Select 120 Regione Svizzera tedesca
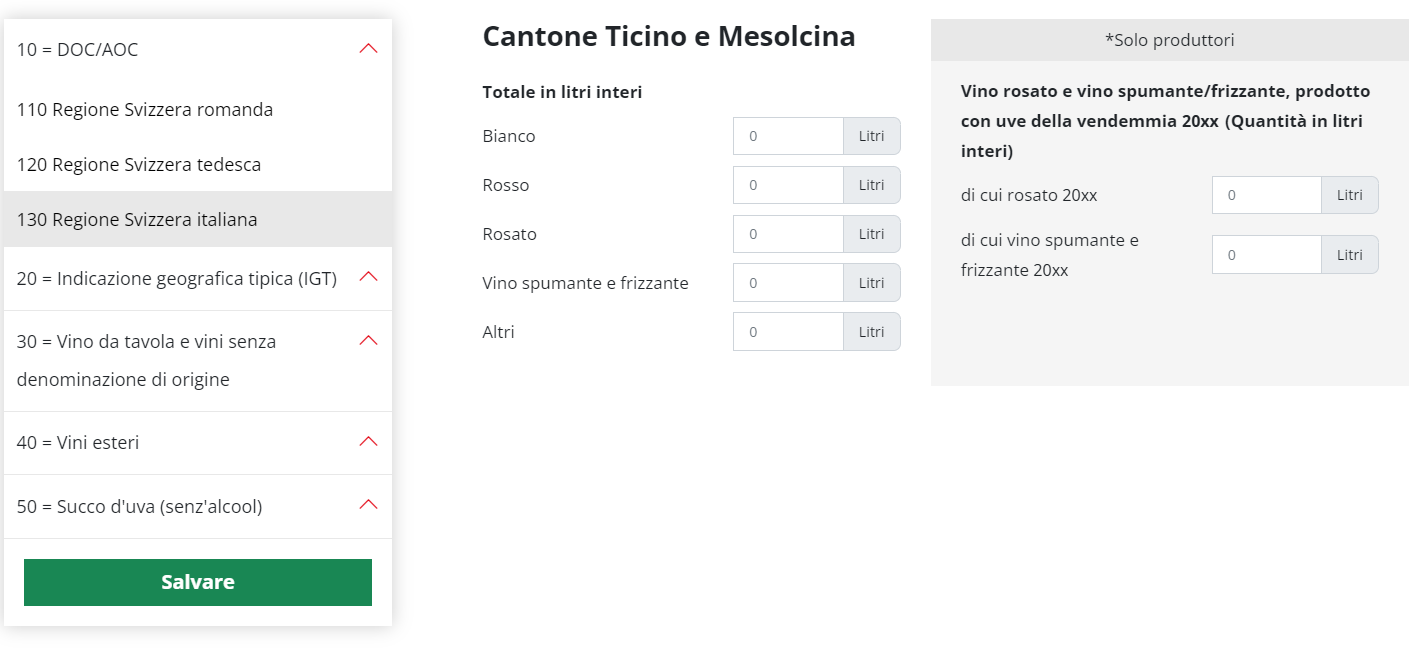This screenshot has height=664, width=1419. click(x=139, y=164)
